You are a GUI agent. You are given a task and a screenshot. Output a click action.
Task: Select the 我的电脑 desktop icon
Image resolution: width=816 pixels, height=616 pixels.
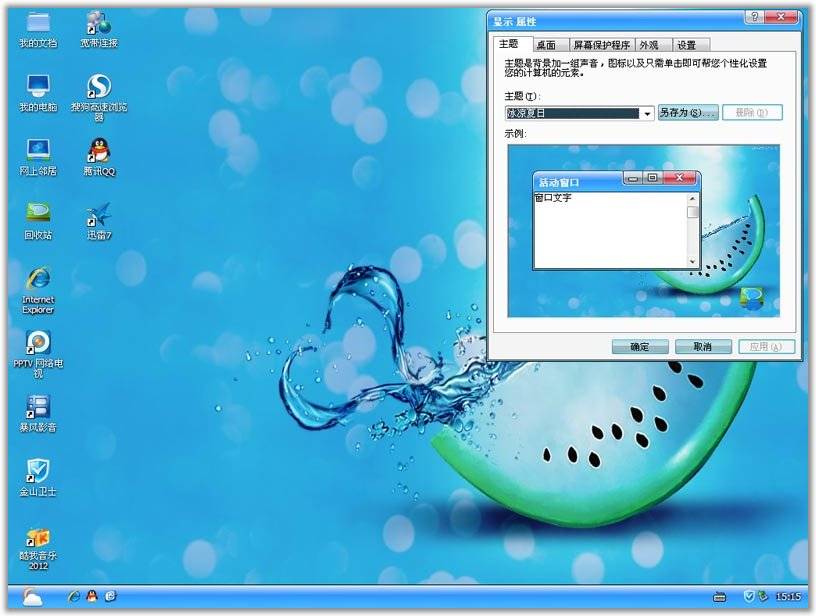(x=38, y=94)
